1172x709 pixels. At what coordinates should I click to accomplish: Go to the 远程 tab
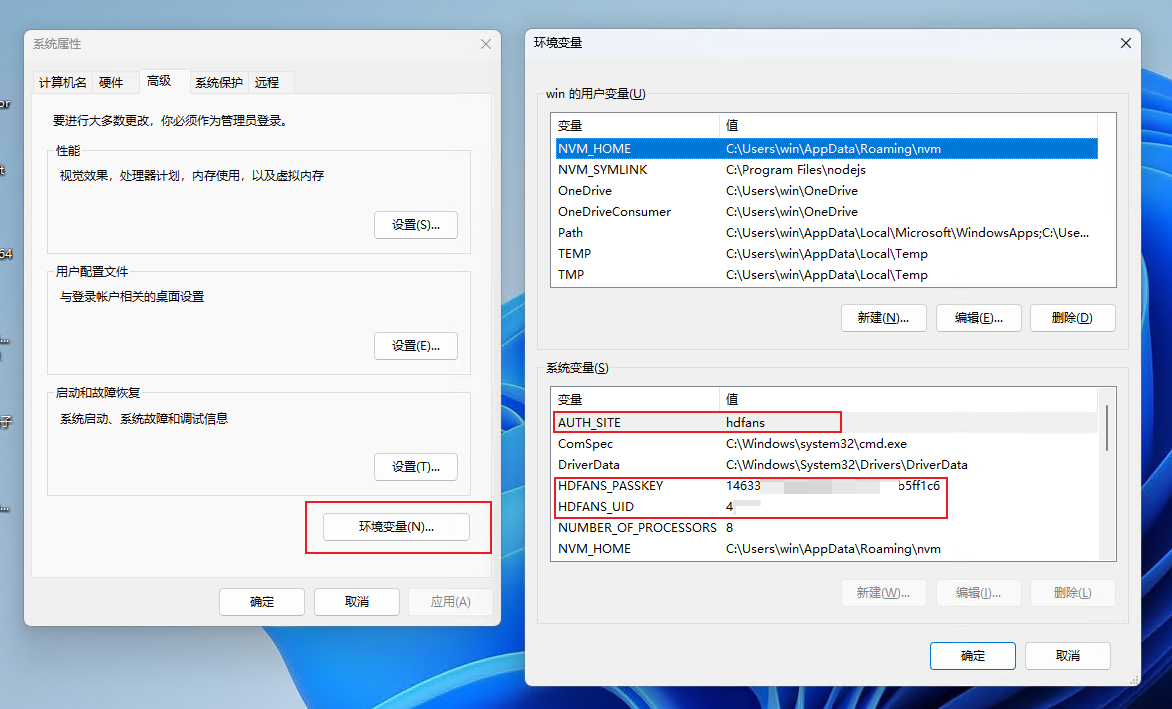[267, 83]
